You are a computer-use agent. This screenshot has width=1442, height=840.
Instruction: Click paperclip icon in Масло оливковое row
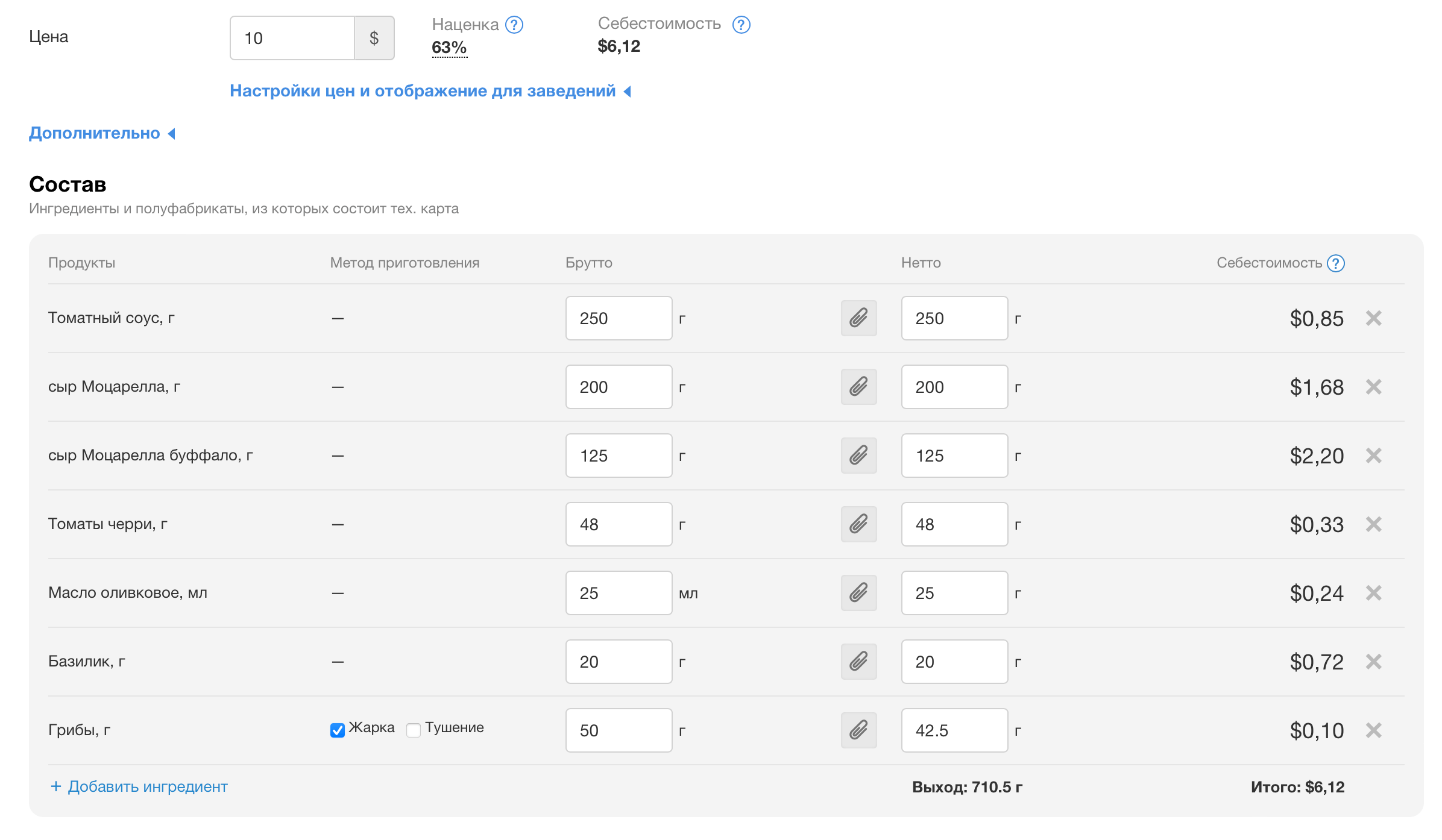pos(858,593)
